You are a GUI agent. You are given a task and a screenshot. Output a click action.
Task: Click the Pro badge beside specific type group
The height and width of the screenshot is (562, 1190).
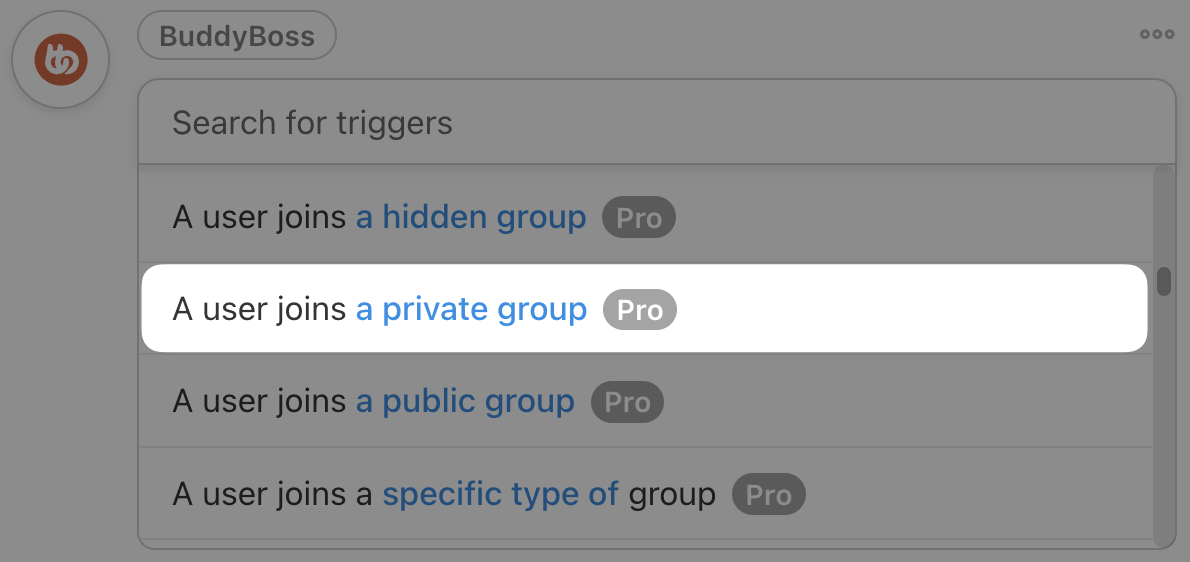click(768, 494)
